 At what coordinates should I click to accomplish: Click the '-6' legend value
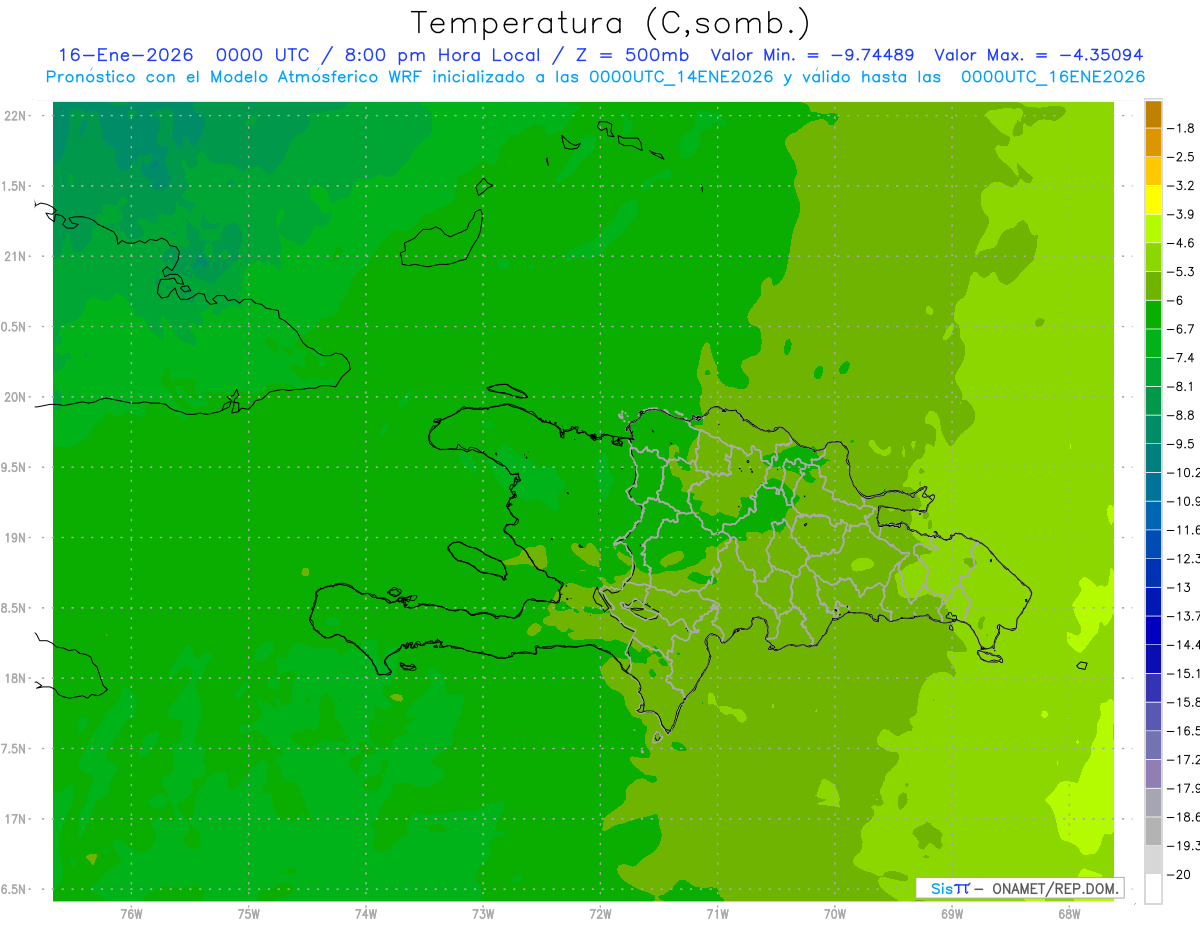[1176, 301]
